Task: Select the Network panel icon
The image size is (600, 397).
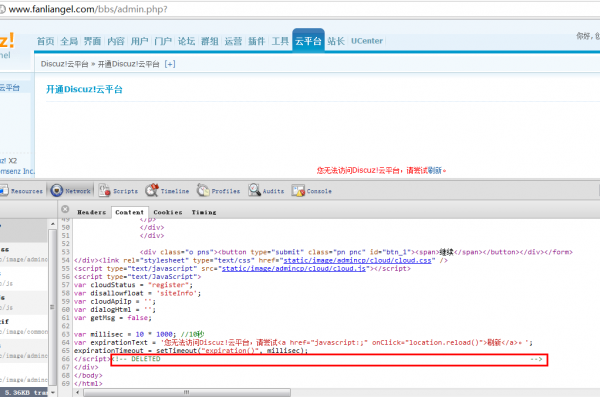Action: (x=57, y=190)
